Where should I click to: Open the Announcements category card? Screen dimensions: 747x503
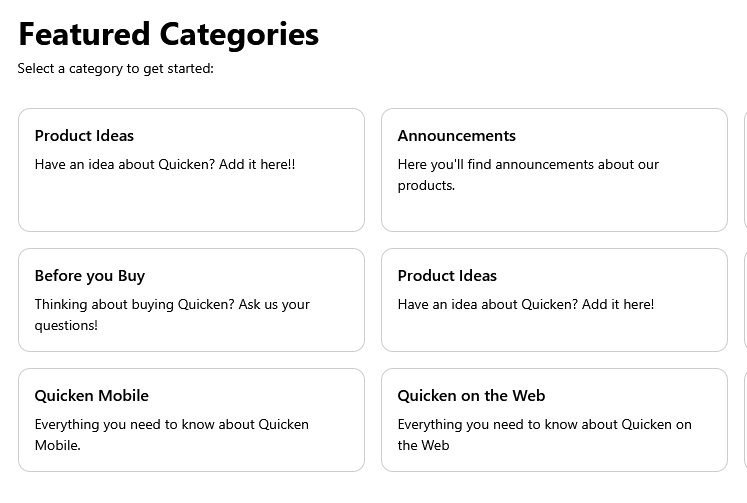click(x=553, y=170)
